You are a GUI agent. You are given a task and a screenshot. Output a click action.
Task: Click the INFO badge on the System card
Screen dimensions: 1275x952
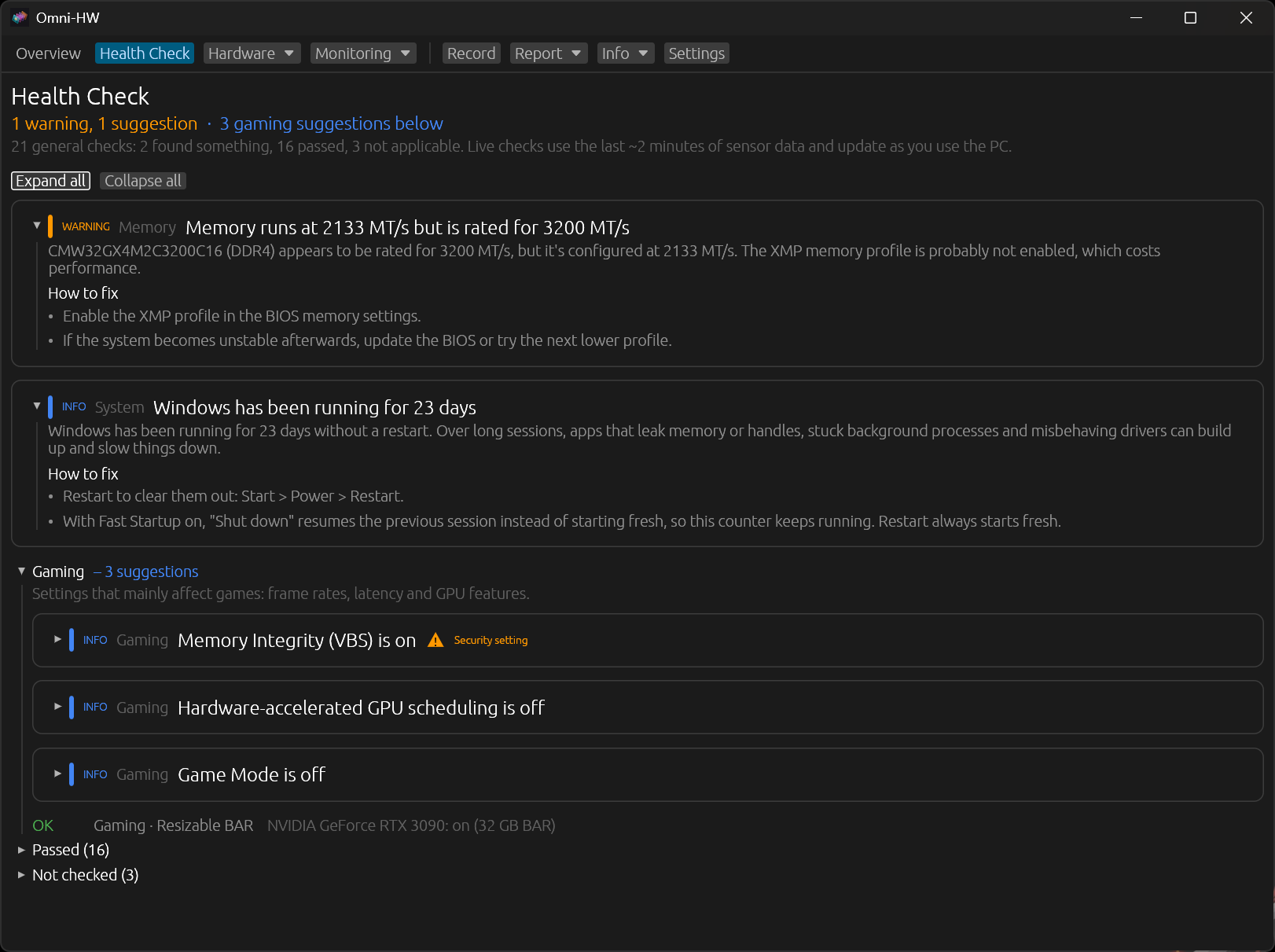click(x=74, y=406)
